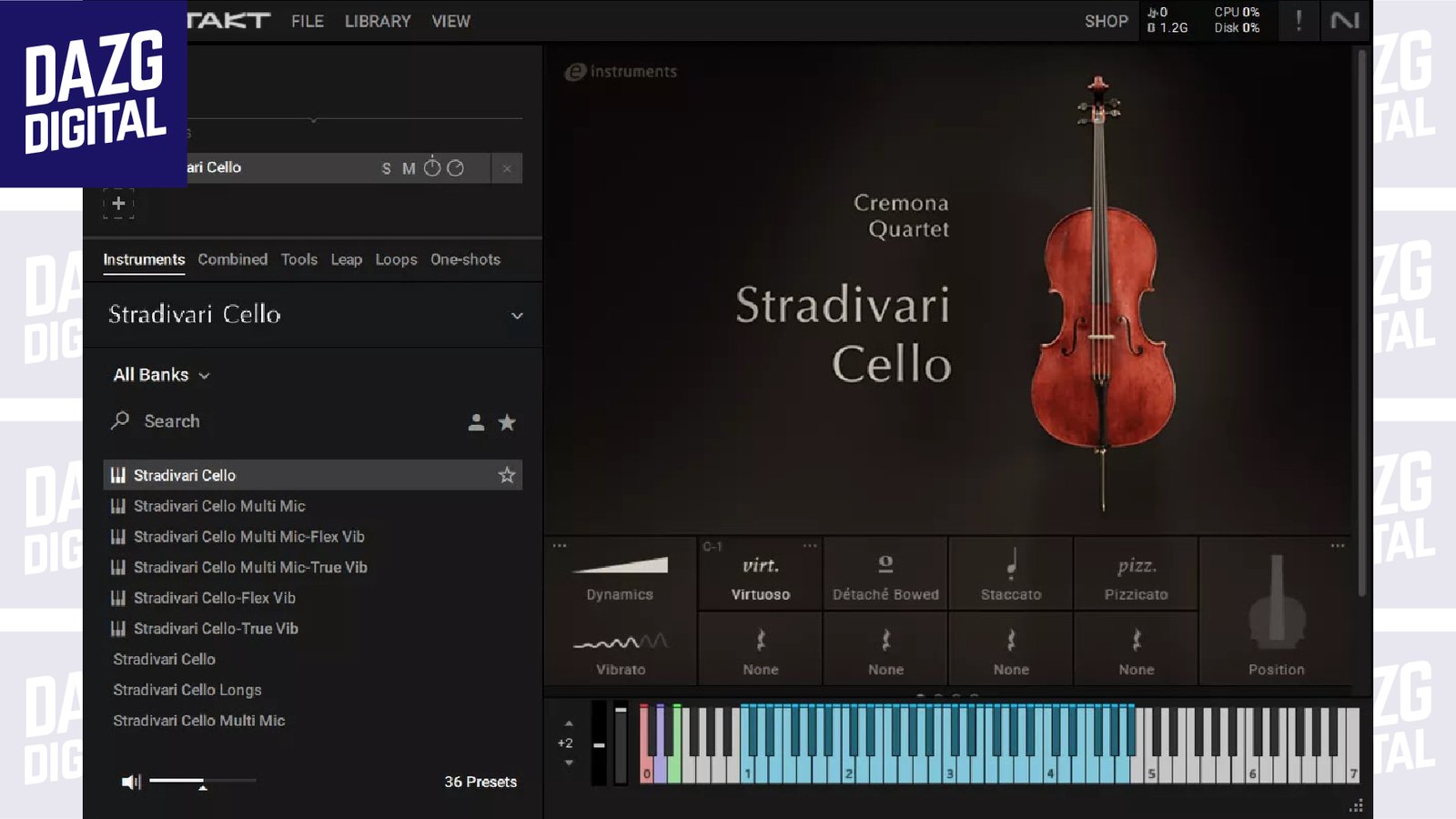This screenshot has height=819, width=1456.
Task: Switch to the Tools tab
Action: 299,259
